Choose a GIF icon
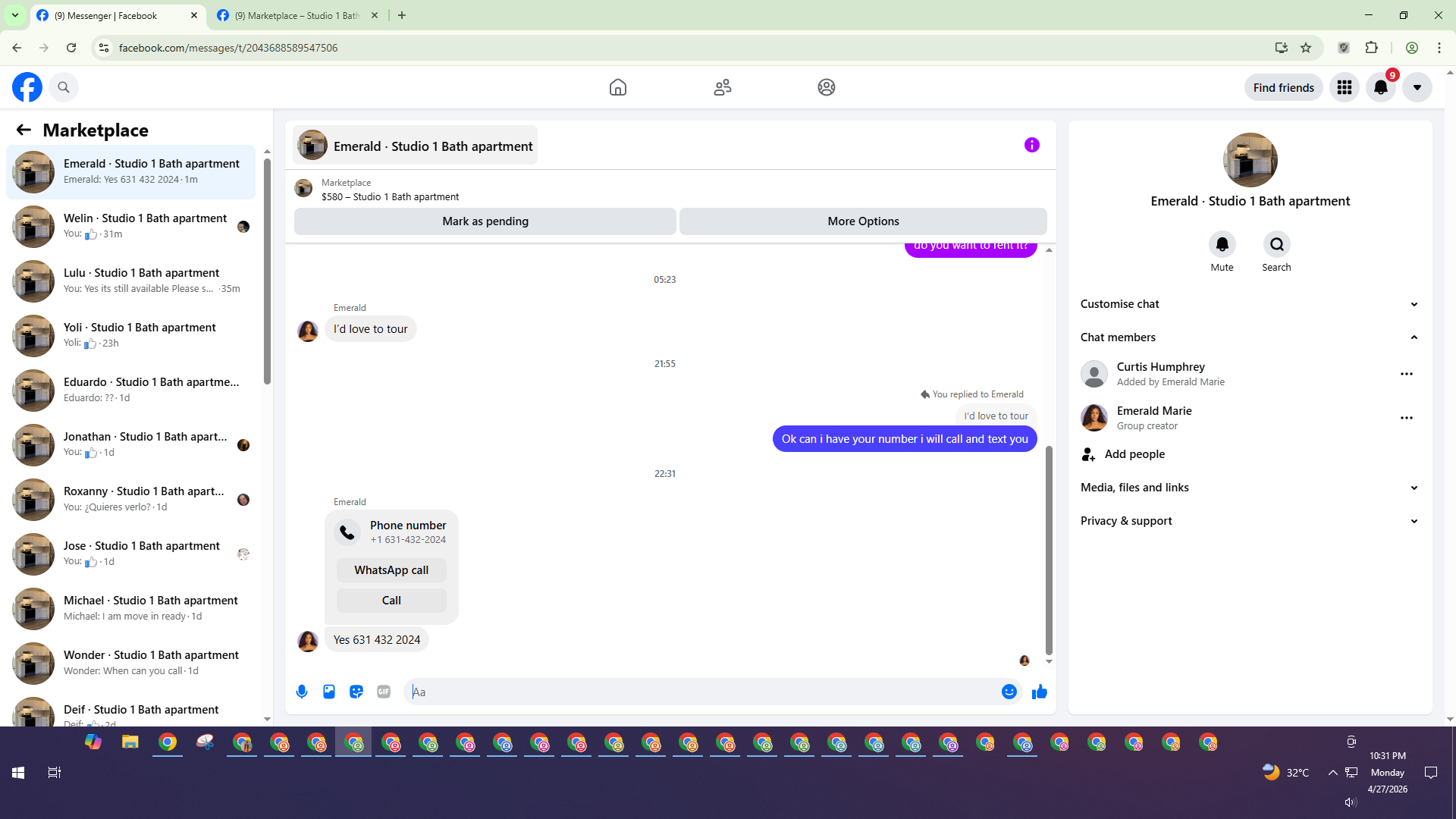 tap(384, 692)
